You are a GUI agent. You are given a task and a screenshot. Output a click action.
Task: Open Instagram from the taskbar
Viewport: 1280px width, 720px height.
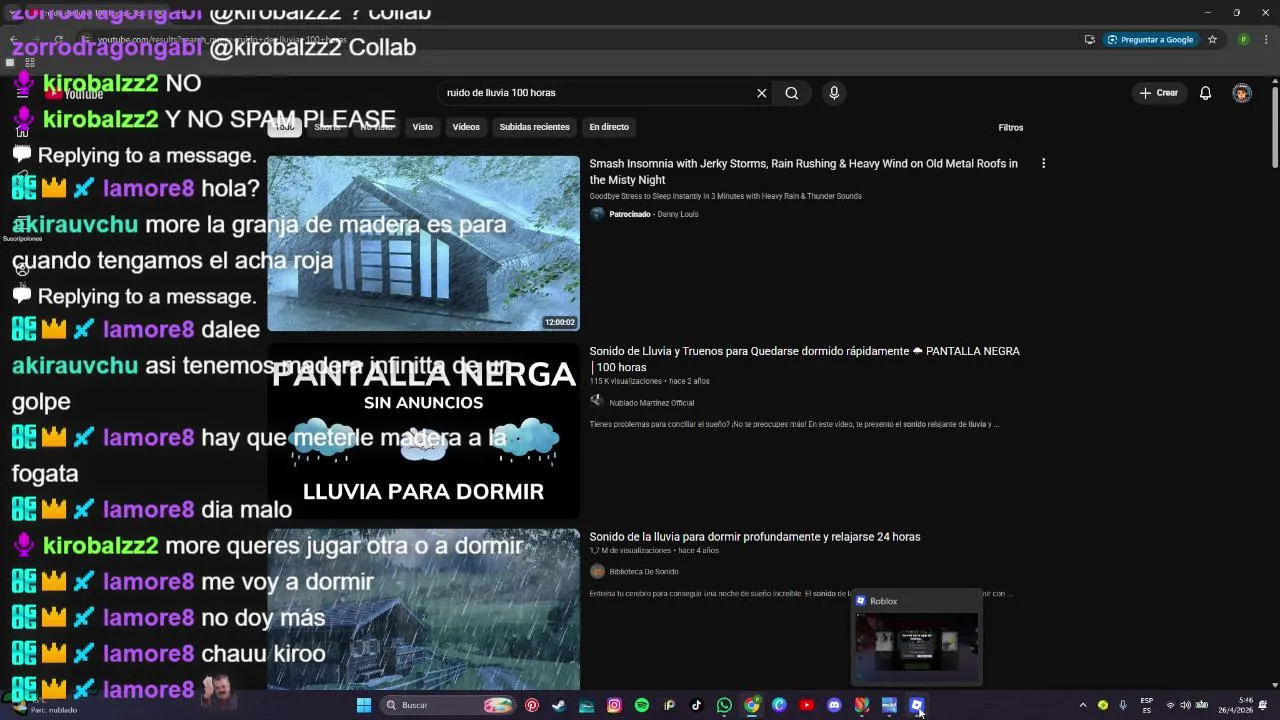614,705
